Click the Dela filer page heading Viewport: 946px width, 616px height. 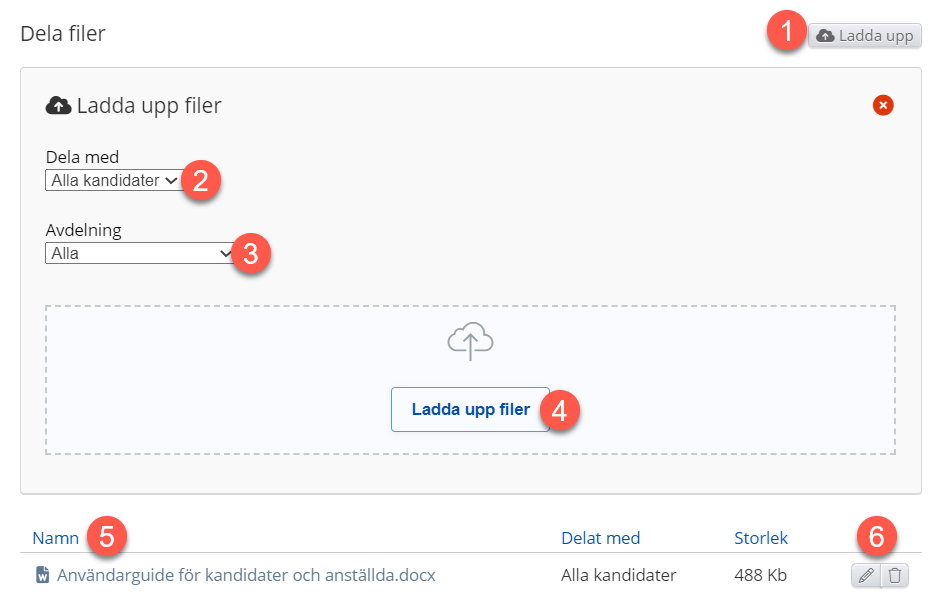pyautogui.click(x=63, y=34)
